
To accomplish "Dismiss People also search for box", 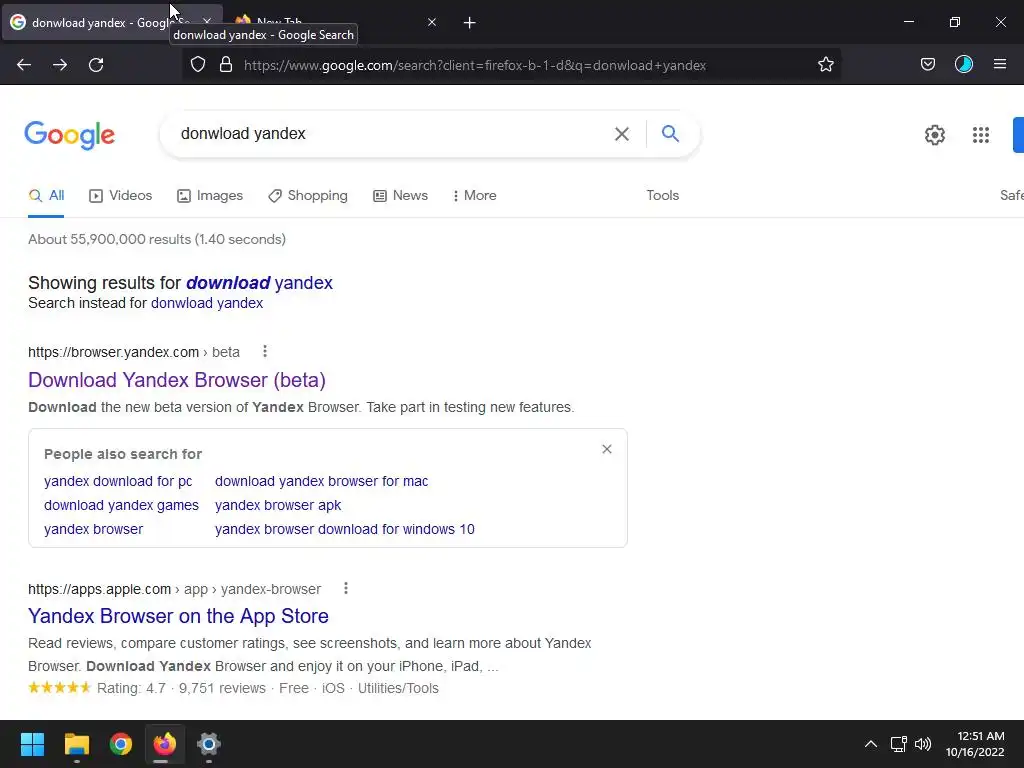I will click(607, 449).
